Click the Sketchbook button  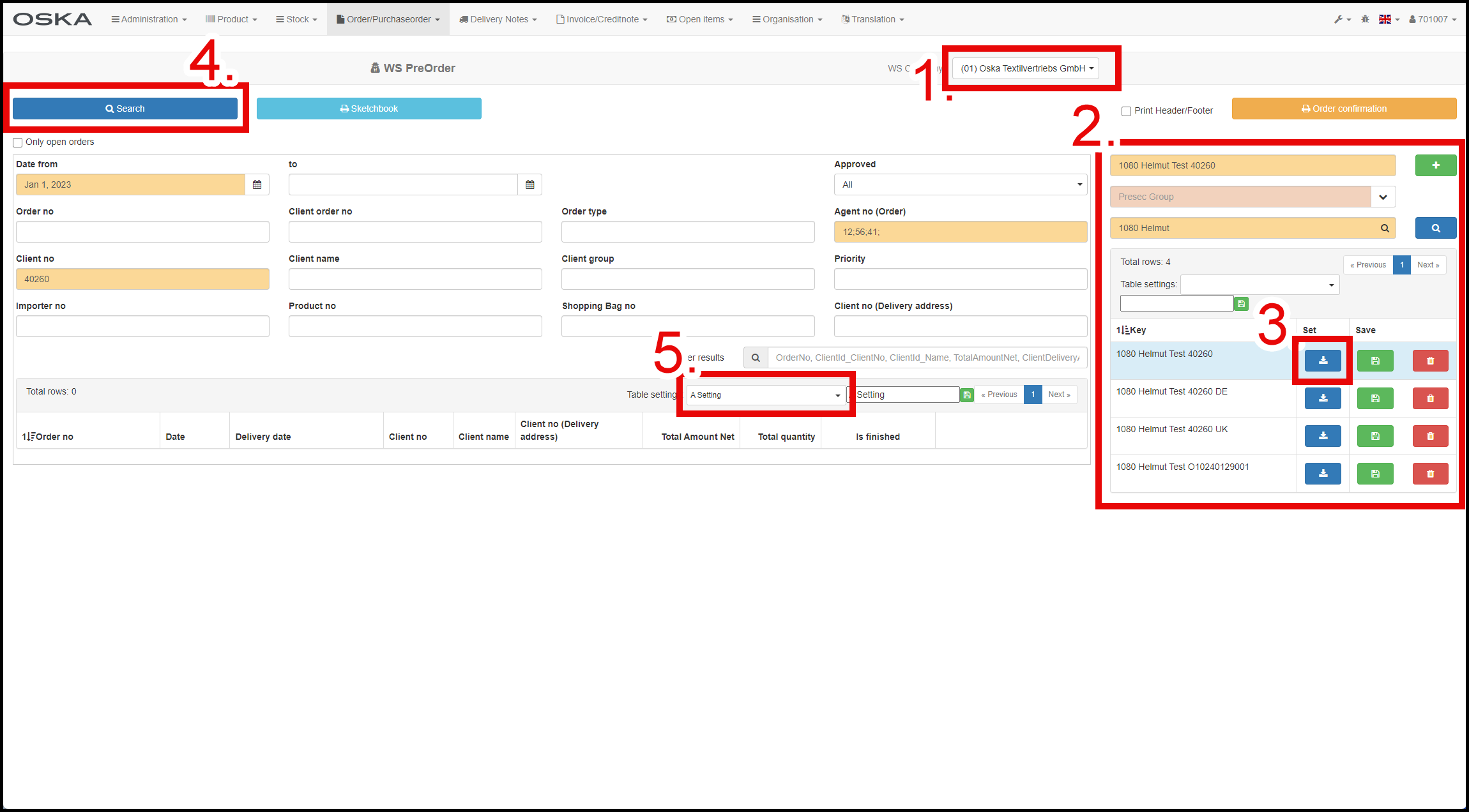369,109
